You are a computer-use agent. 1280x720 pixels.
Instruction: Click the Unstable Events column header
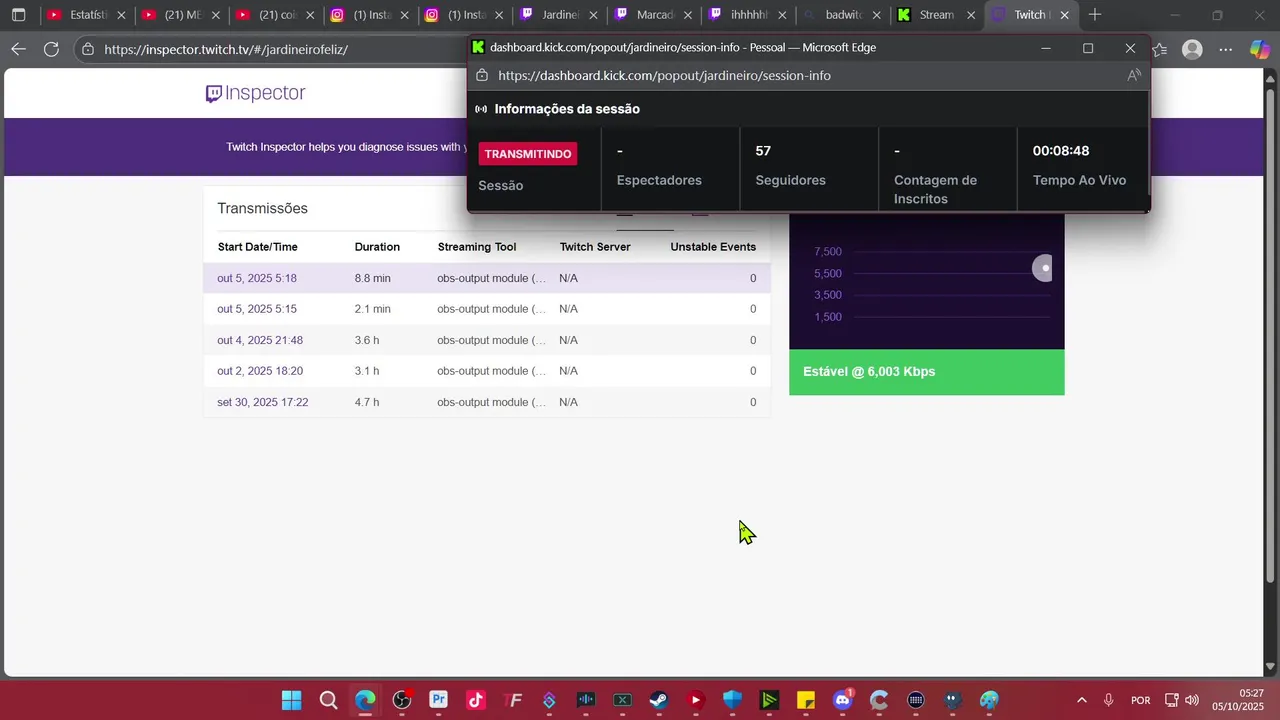713,247
